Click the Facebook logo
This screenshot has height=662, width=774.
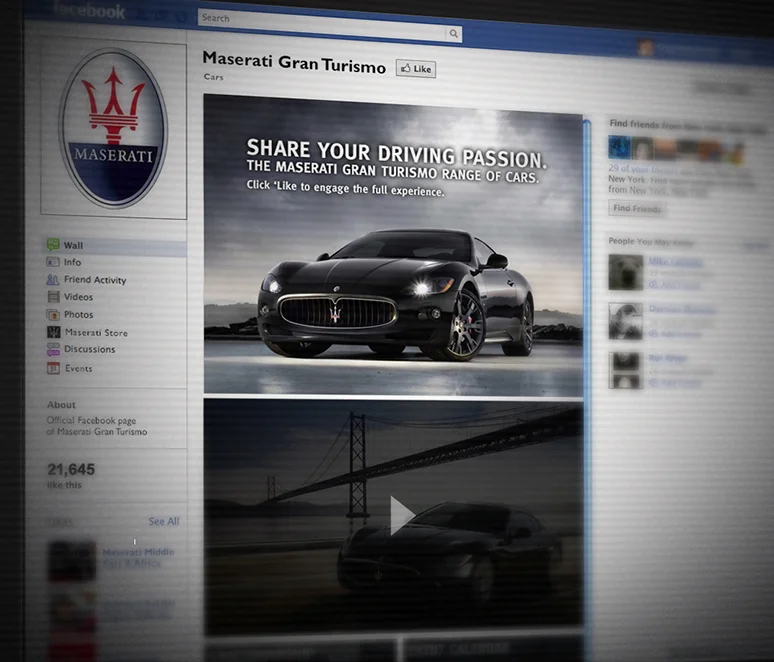point(89,10)
